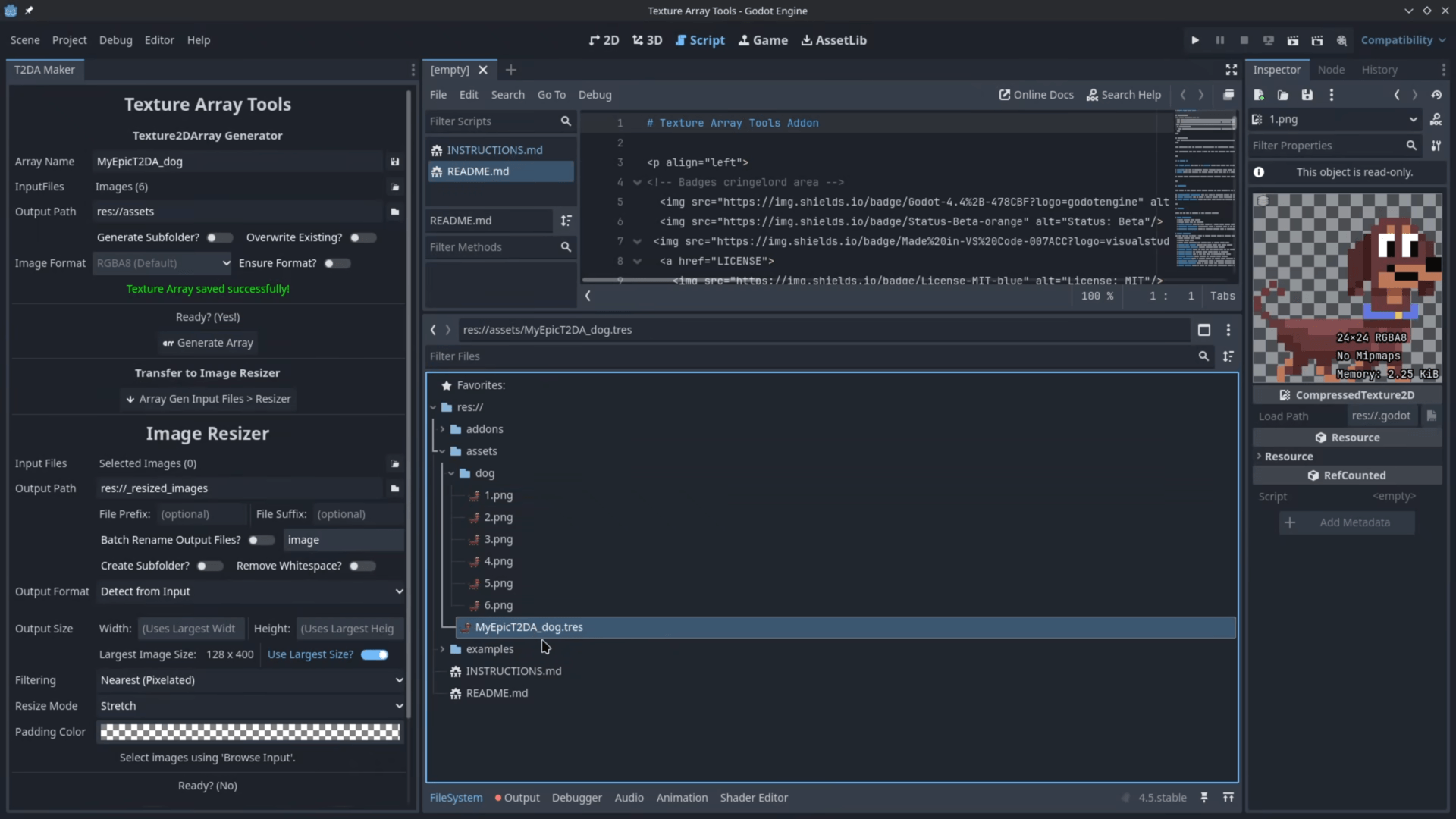1456x819 pixels.
Task: Expand the examples folder
Action: point(442,649)
